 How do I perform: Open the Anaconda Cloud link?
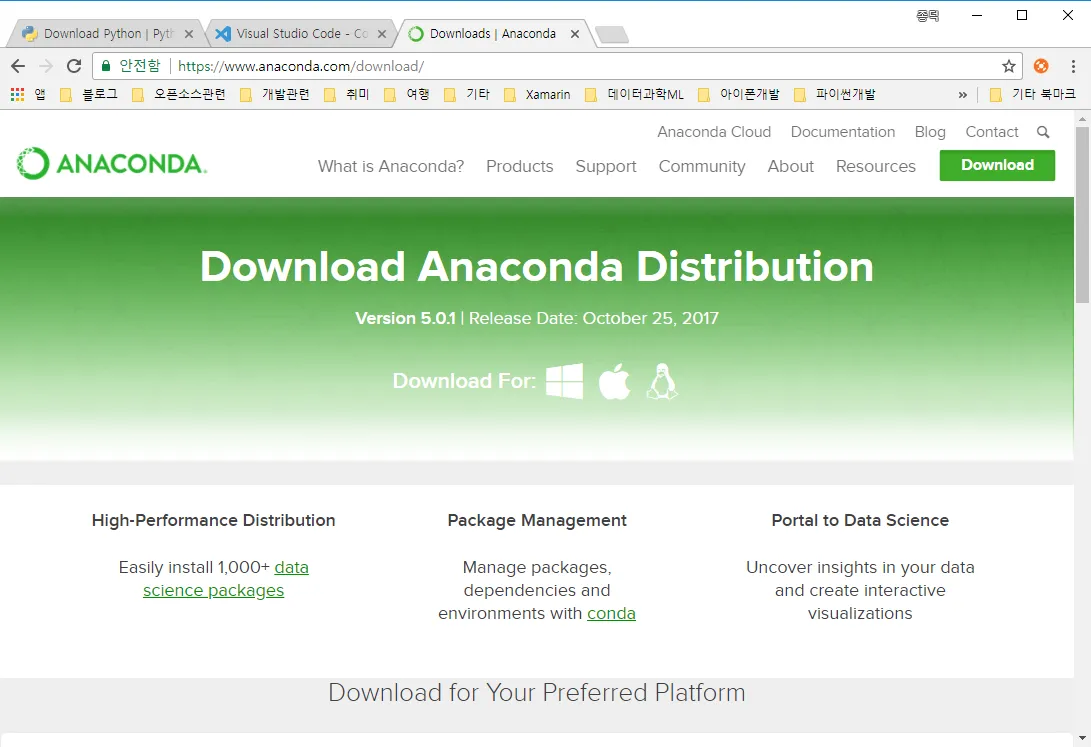coord(714,132)
